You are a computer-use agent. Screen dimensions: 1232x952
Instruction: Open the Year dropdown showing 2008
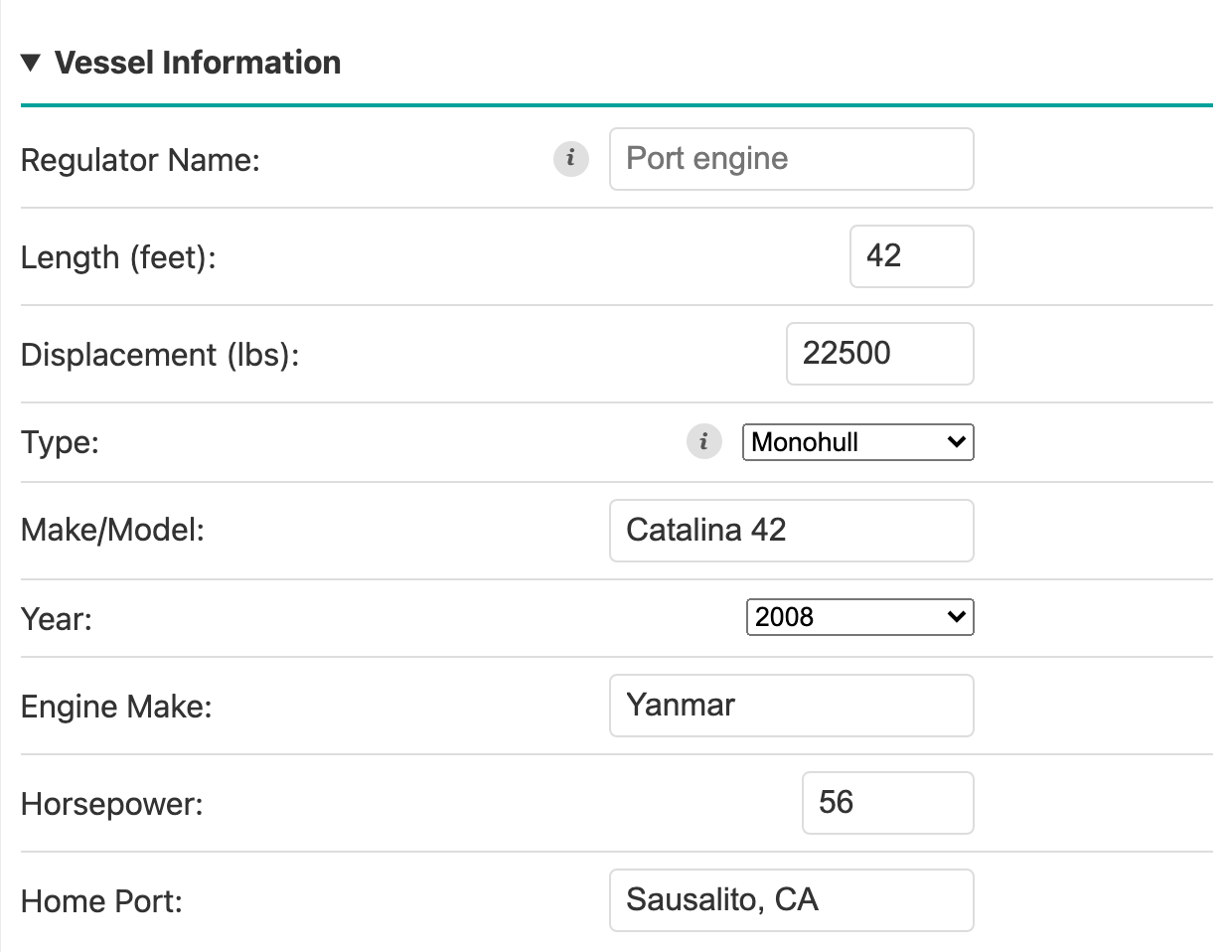[x=860, y=617]
